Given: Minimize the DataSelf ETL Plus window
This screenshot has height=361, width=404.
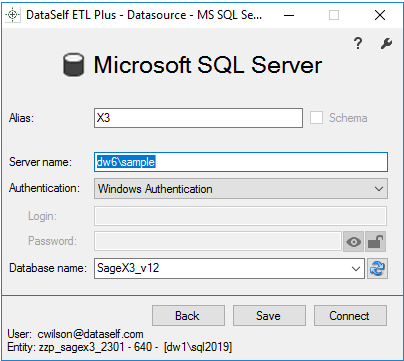Looking at the screenshot, I should 289,15.
